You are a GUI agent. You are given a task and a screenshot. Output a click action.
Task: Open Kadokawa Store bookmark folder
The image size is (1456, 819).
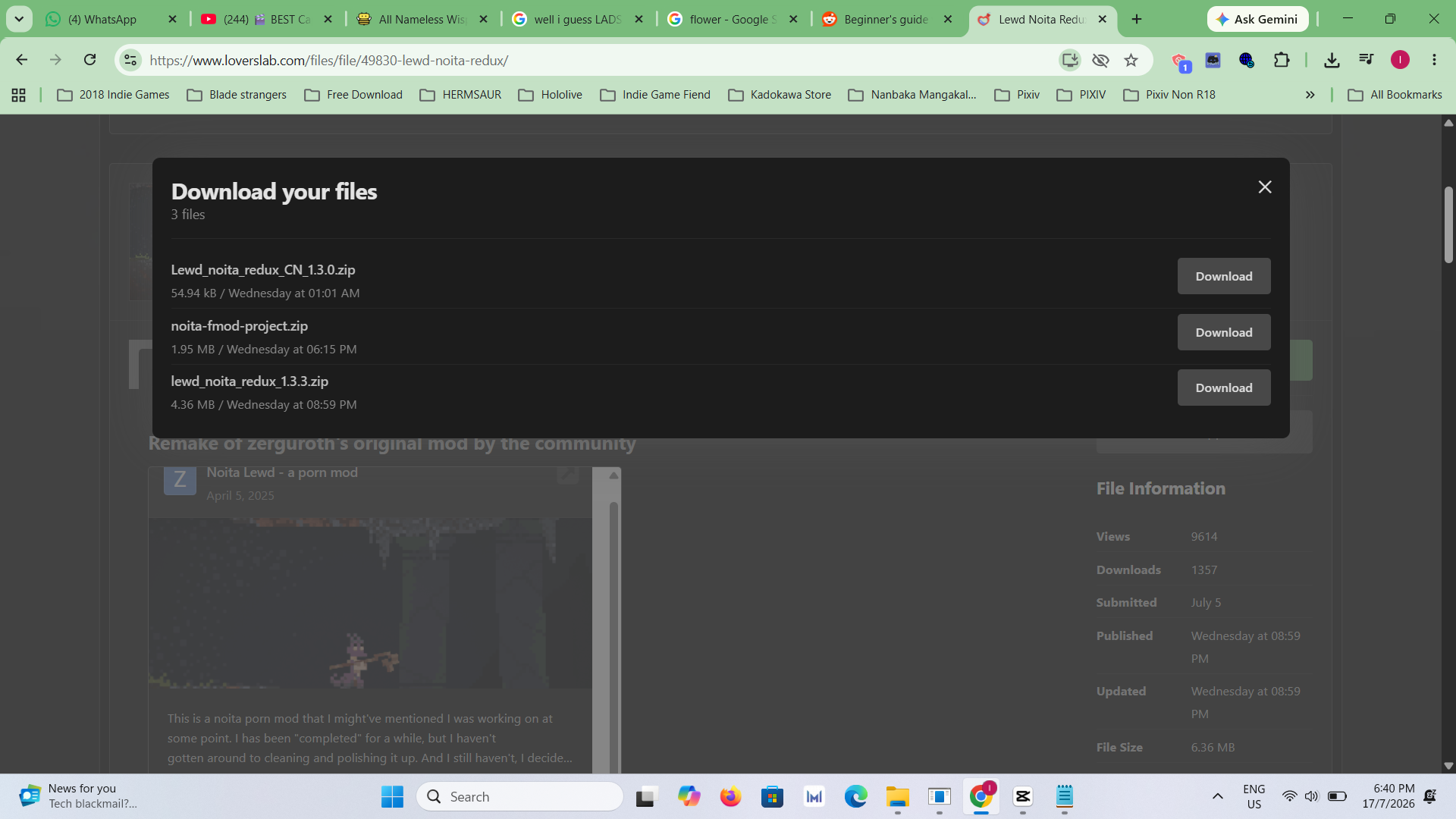click(x=780, y=95)
